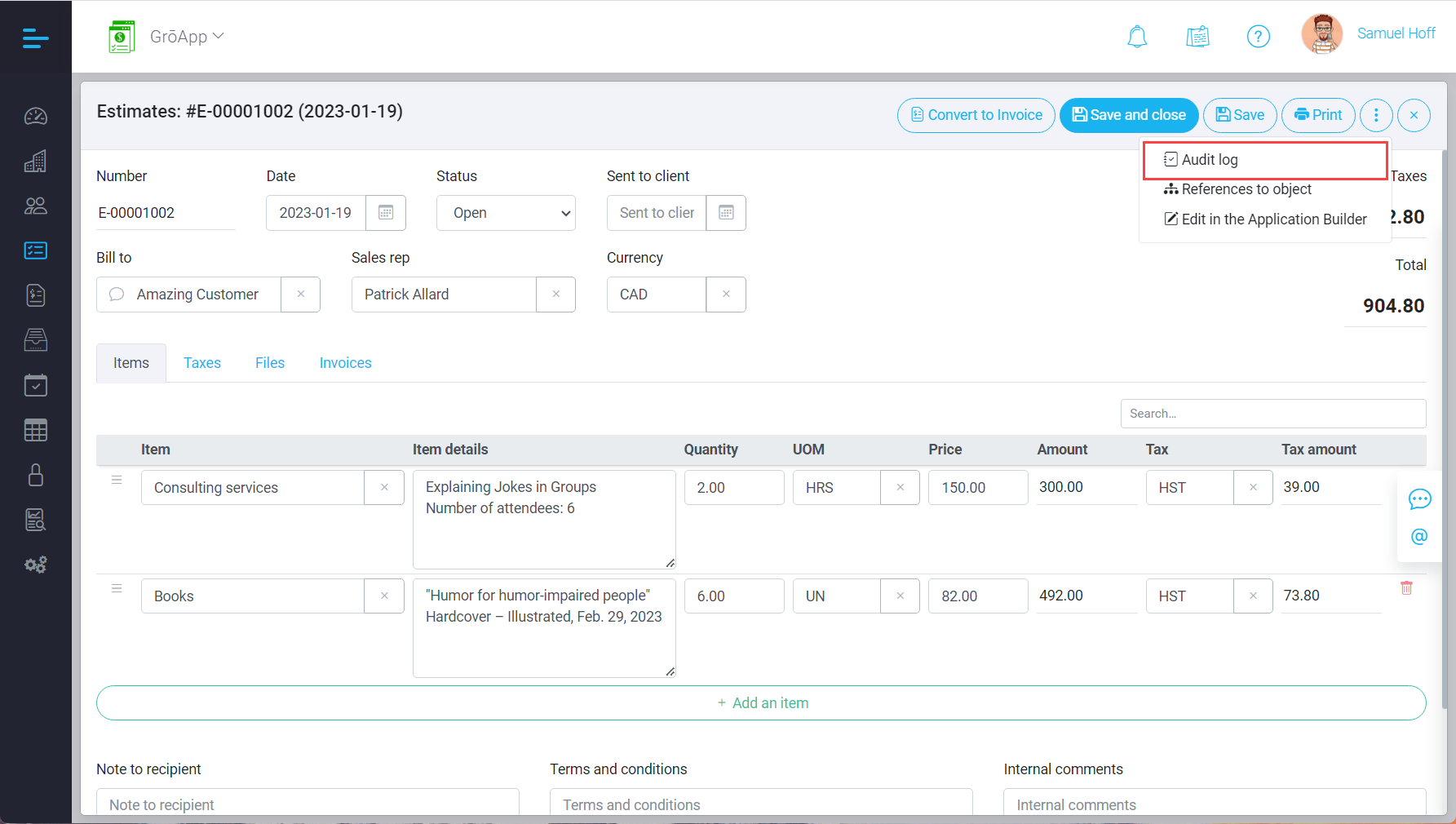Toggle the three-dot more options menu

pos(1376,115)
